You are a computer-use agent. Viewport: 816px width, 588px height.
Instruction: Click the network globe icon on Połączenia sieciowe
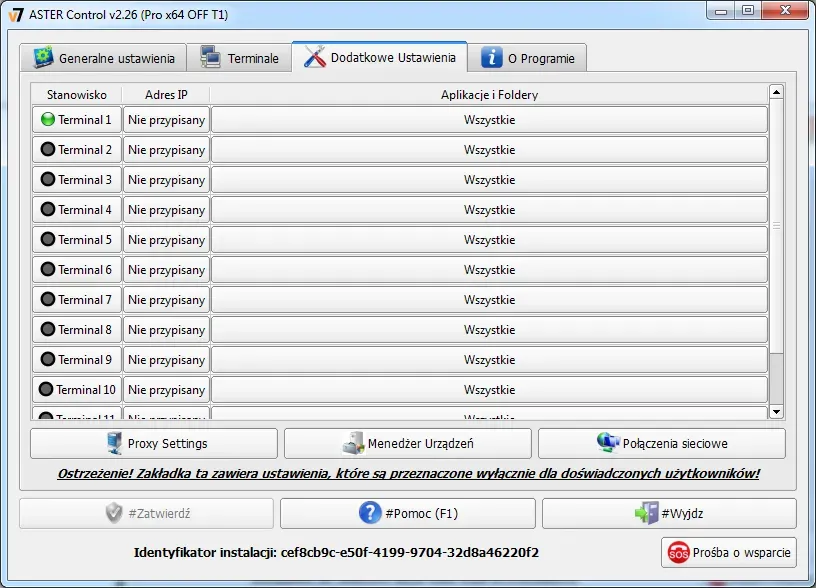[x=607, y=443]
